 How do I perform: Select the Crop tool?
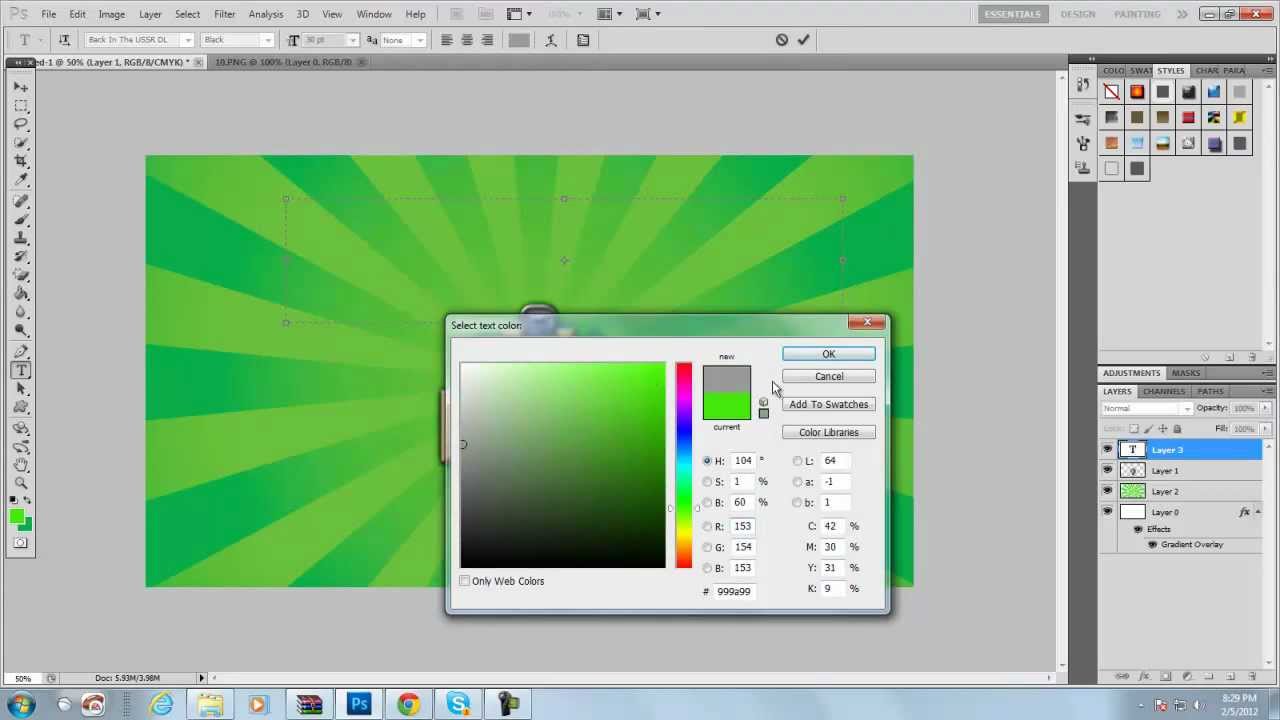click(21, 161)
